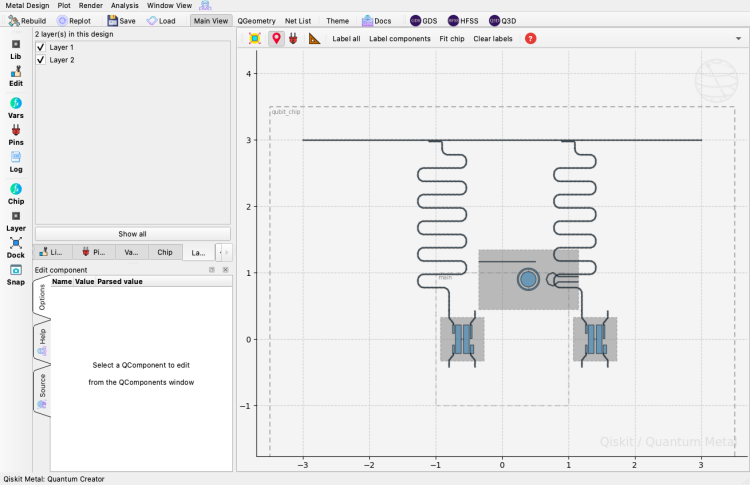Click the right blue coupler component
The image size is (750, 485).
pos(595,339)
